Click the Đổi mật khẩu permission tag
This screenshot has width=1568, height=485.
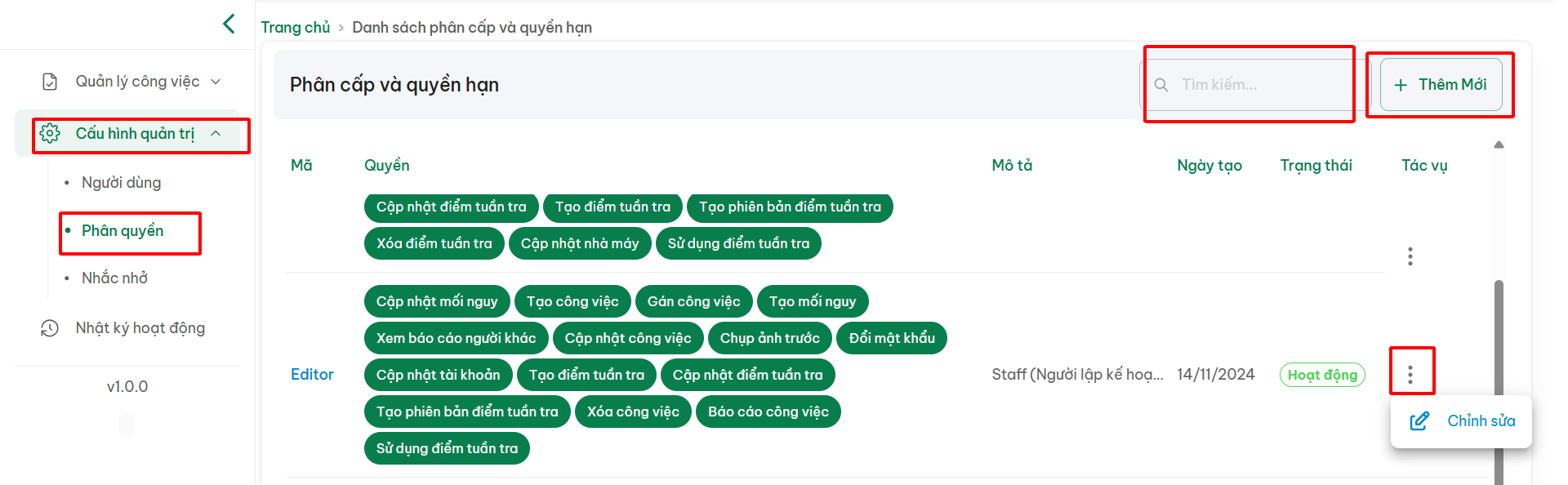(892, 338)
